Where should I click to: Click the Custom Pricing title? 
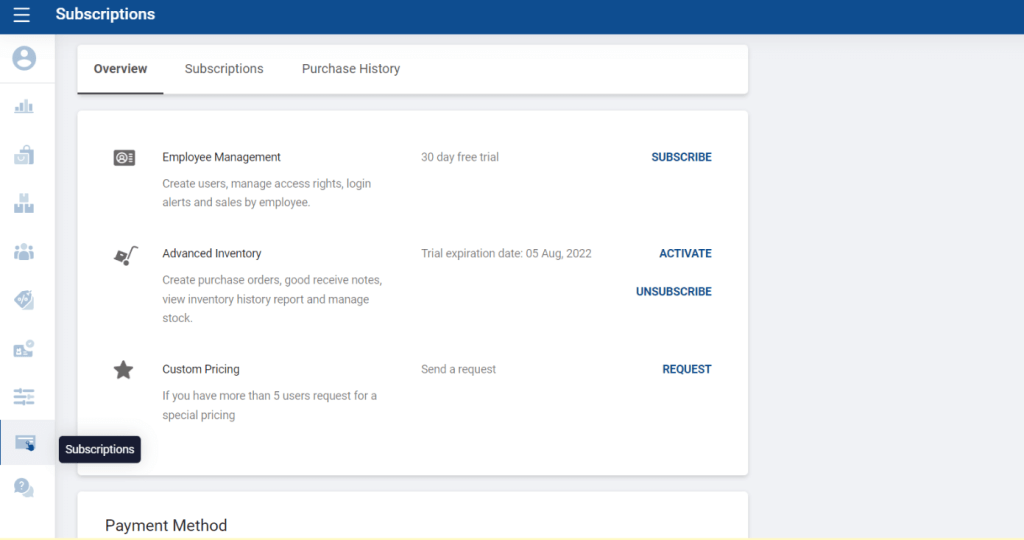[x=201, y=369]
